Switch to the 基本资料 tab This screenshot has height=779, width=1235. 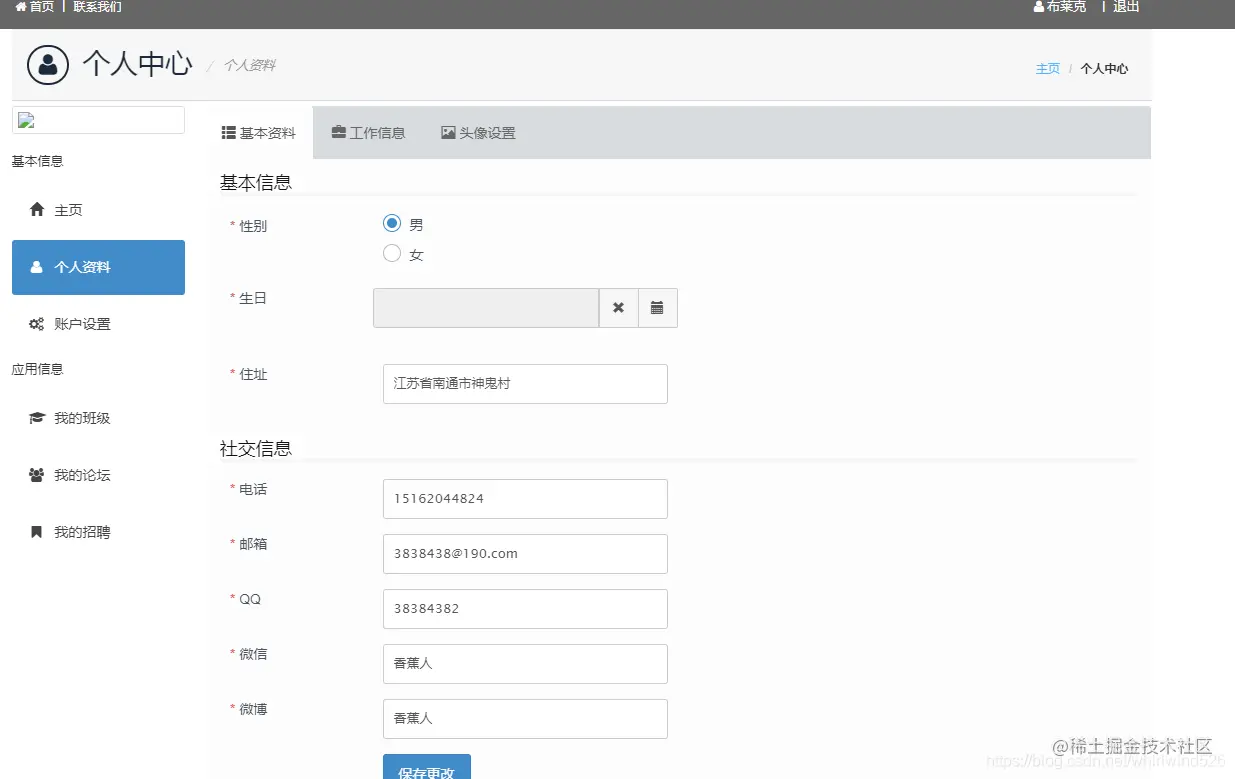(259, 133)
